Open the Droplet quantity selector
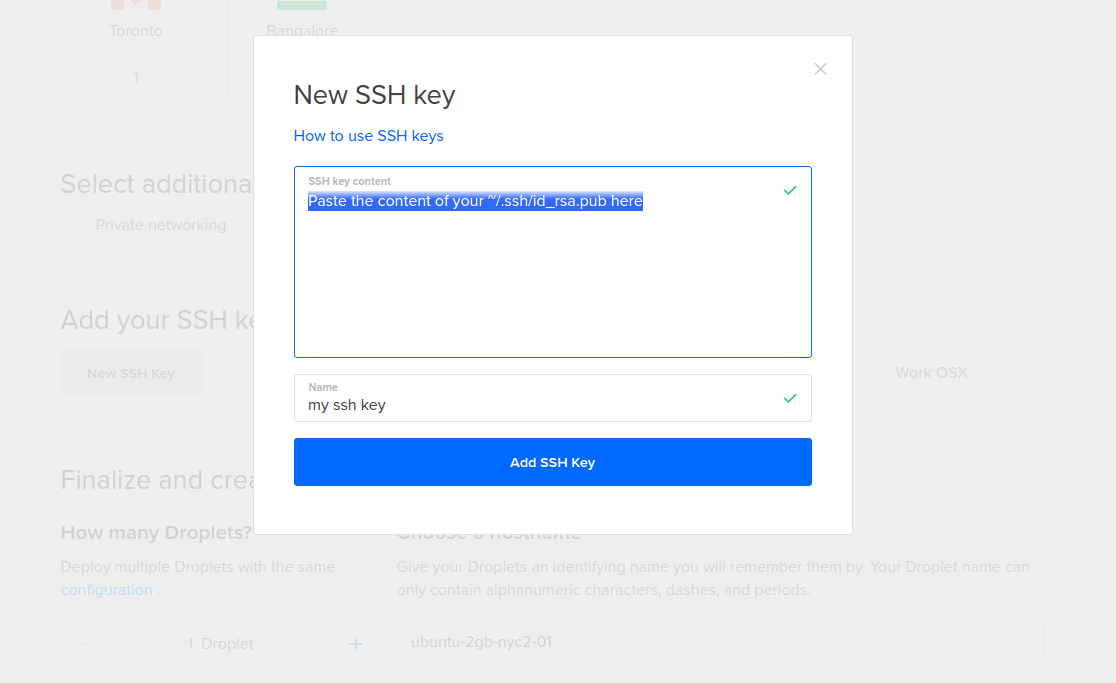 coord(220,643)
